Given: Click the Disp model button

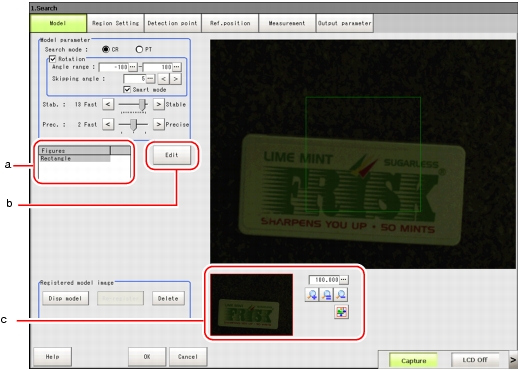Looking at the screenshot, I should [x=65, y=298].
